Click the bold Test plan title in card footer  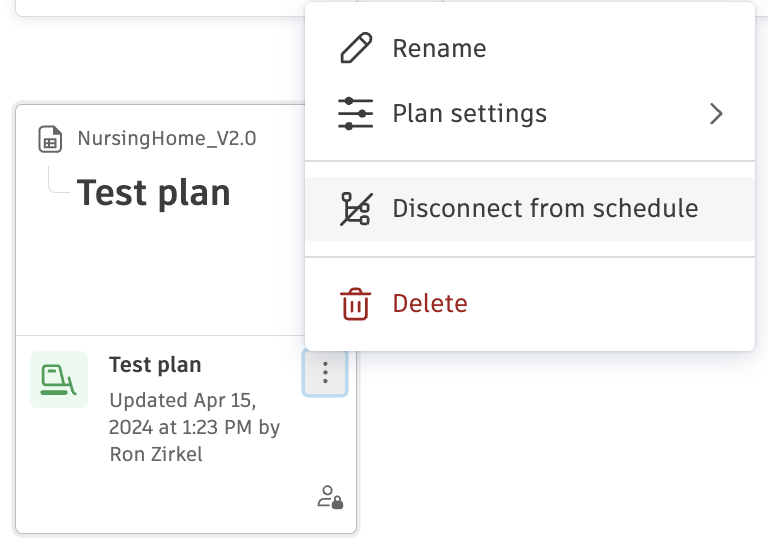(155, 365)
